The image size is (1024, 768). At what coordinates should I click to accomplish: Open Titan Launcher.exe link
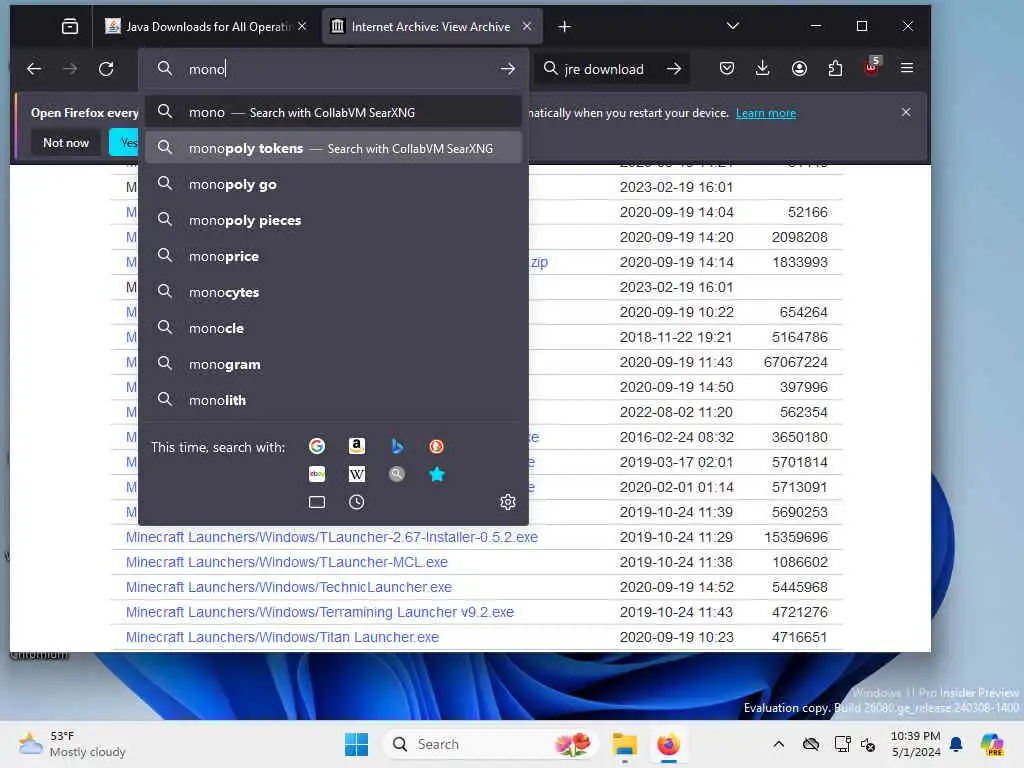click(282, 637)
